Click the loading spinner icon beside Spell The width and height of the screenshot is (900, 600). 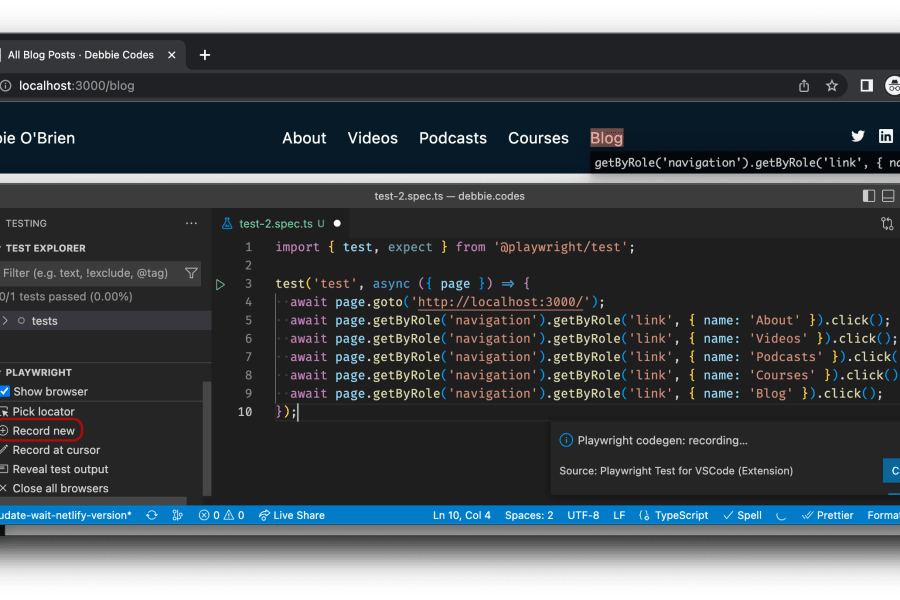[781, 515]
